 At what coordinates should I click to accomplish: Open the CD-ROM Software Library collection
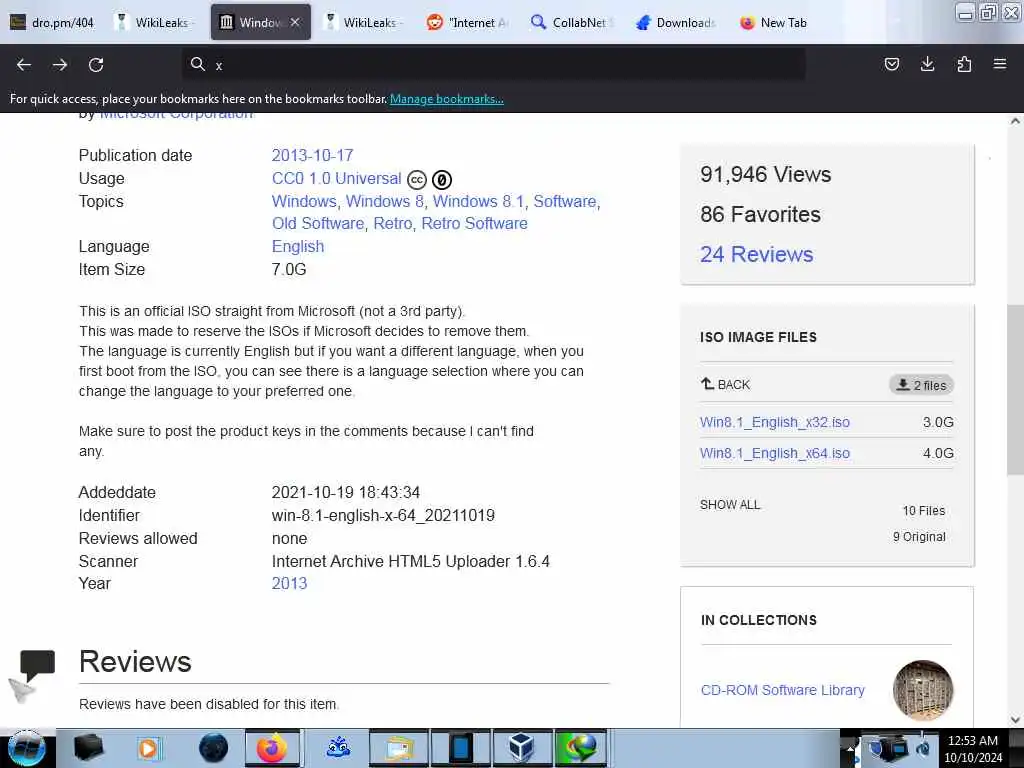click(x=782, y=690)
